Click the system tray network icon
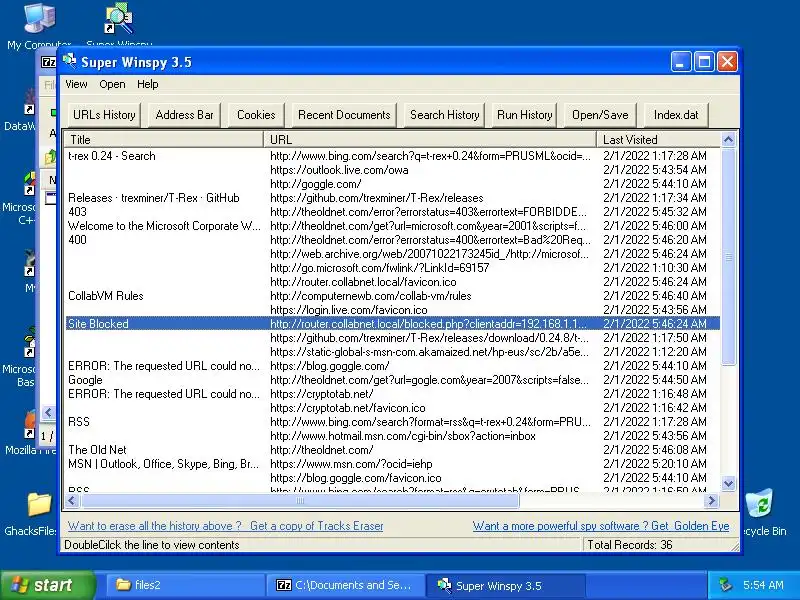800x600 pixels. tap(725, 585)
